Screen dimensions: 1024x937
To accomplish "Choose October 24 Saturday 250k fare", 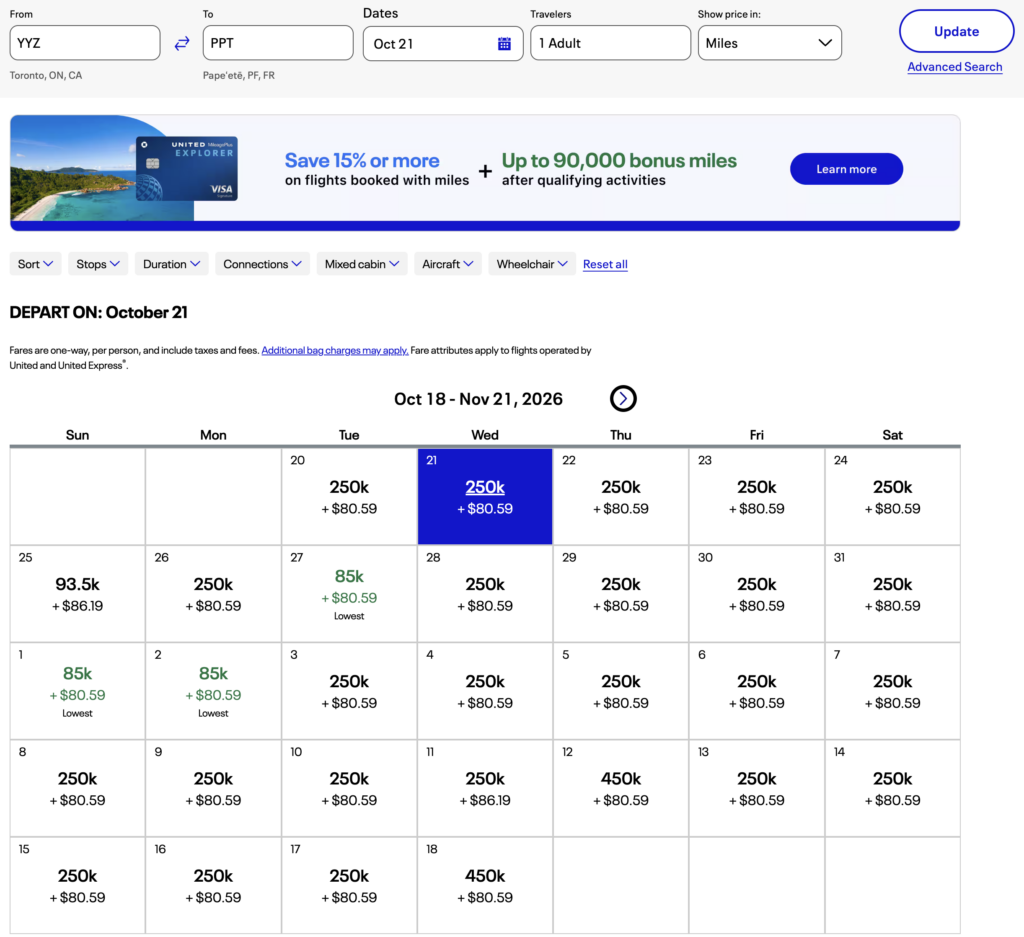I will pyautogui.click(x=893, y=496).
